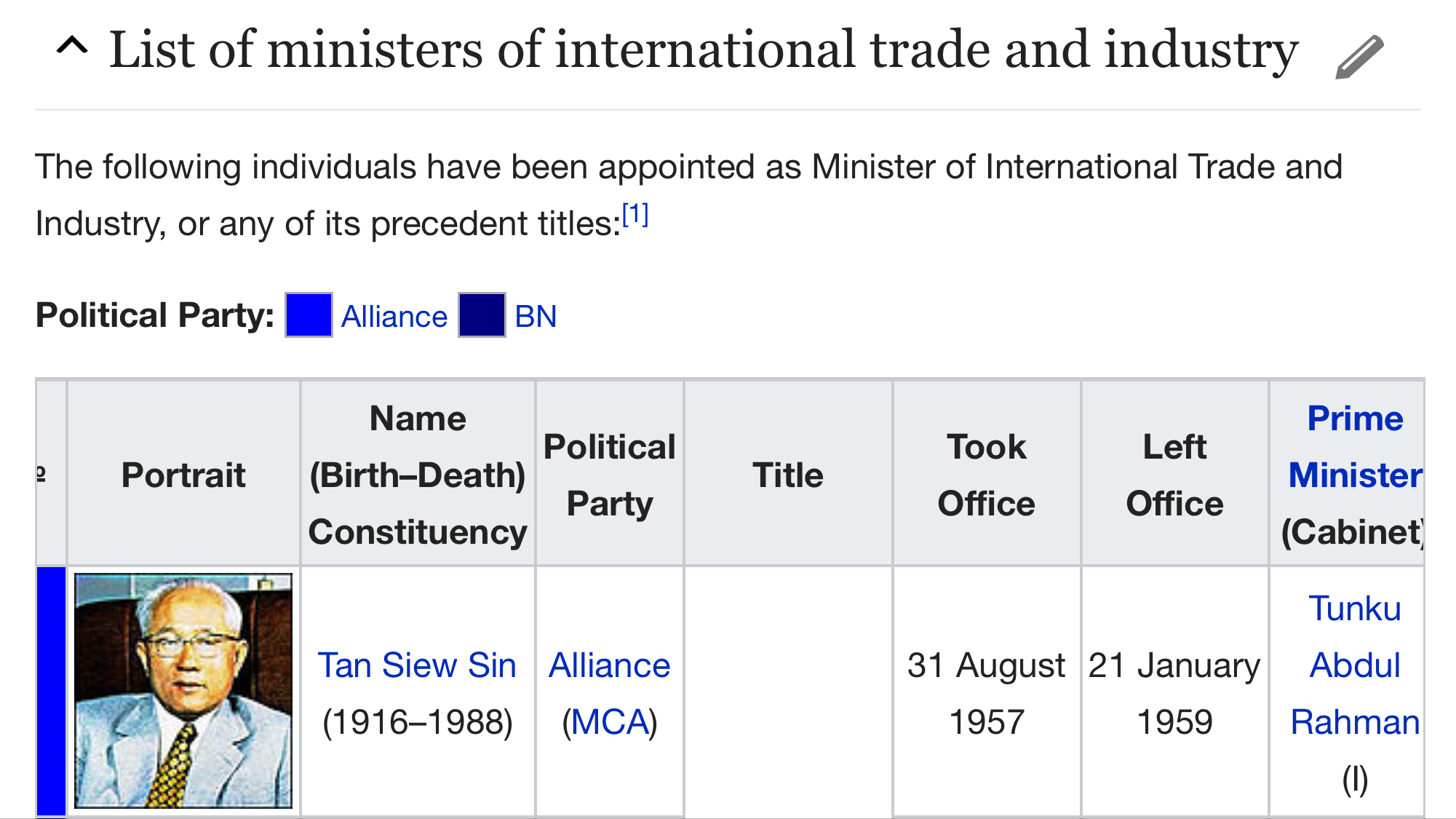Click the section heading title text

point(703,50)
